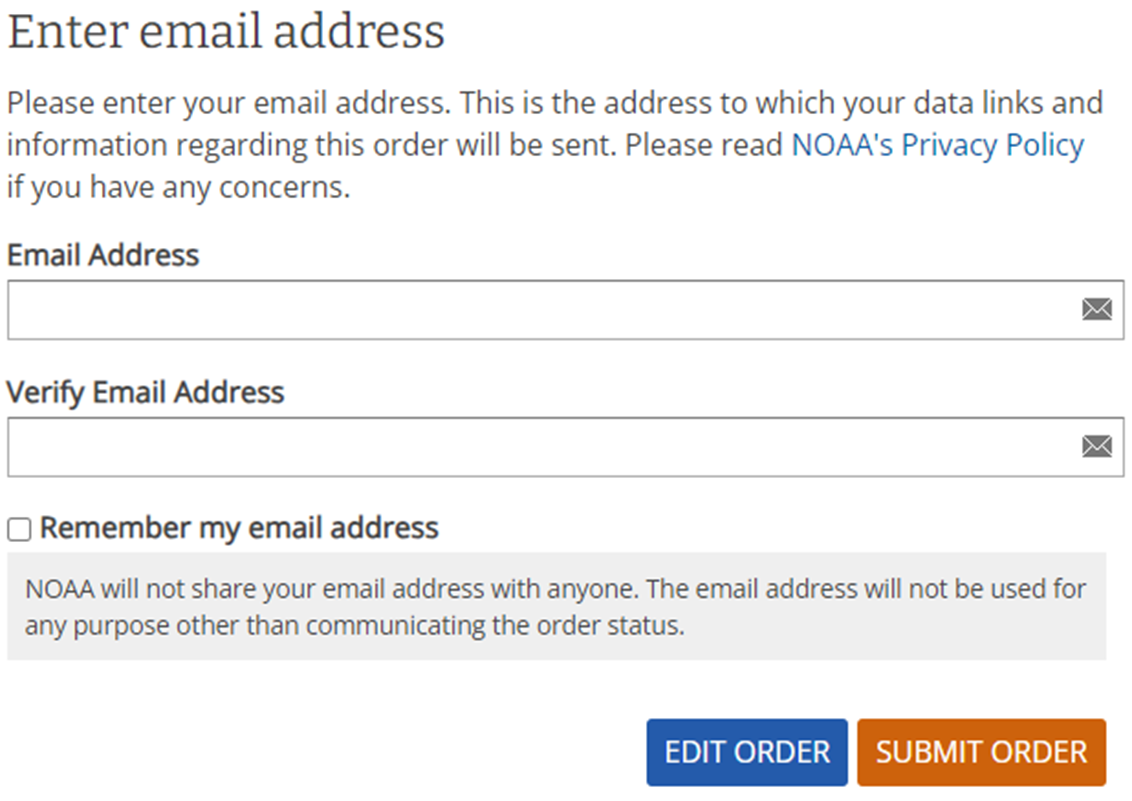
Task: Click the blue EDIT ORDER button
Action: [x=746, y=752]
